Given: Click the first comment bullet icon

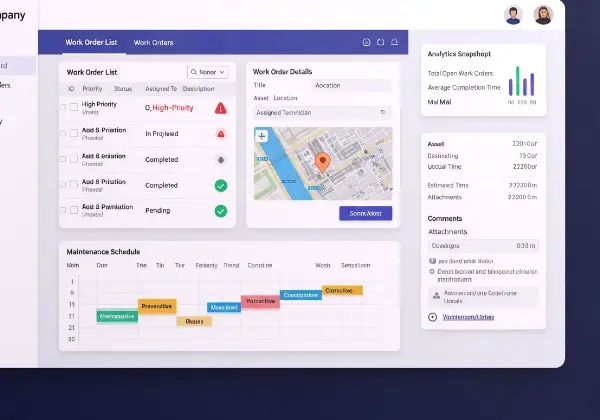Looking at the screenshot, I should click(432, 261).
